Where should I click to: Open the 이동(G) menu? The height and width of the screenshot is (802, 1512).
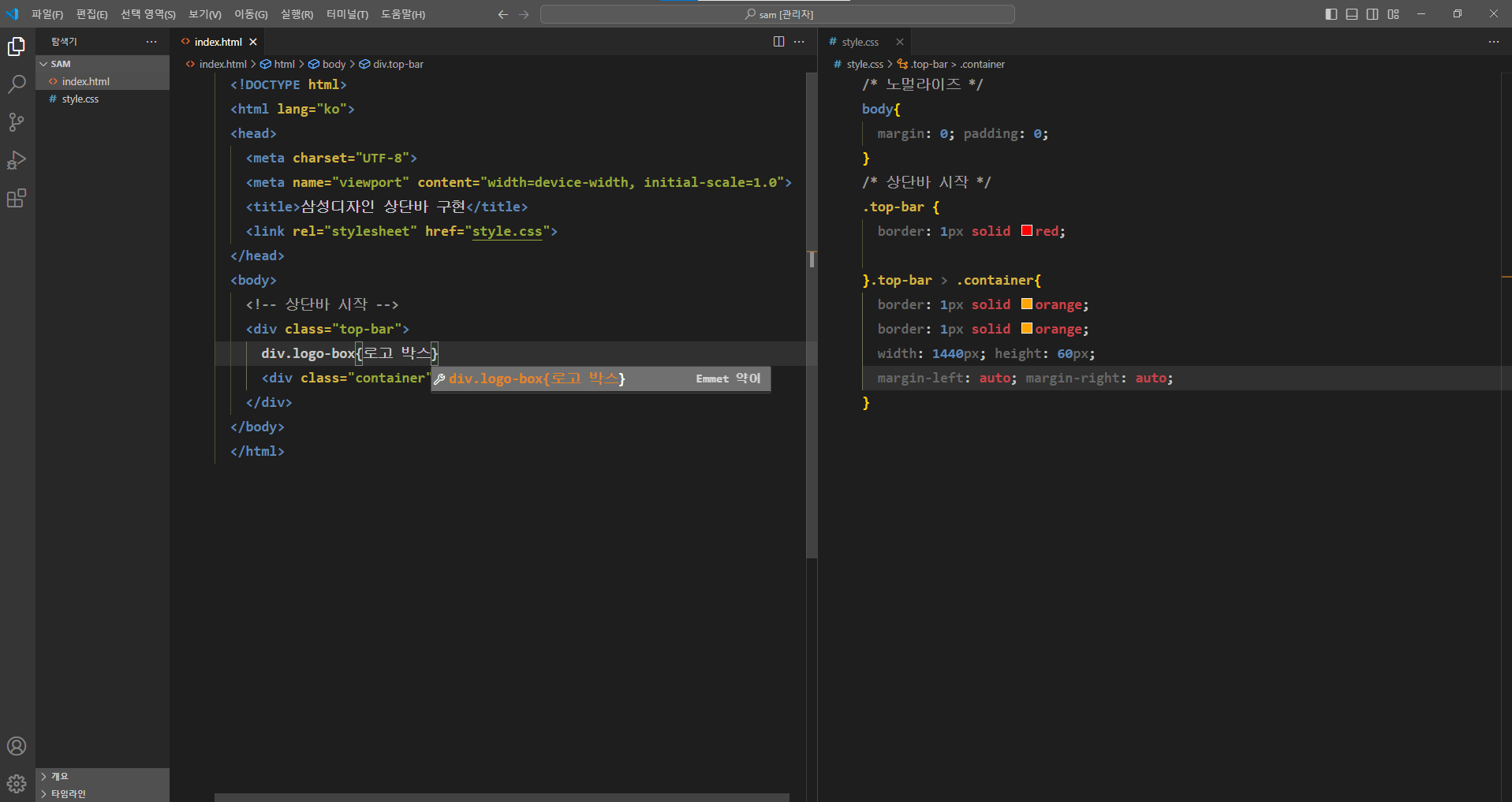(251, 14)
